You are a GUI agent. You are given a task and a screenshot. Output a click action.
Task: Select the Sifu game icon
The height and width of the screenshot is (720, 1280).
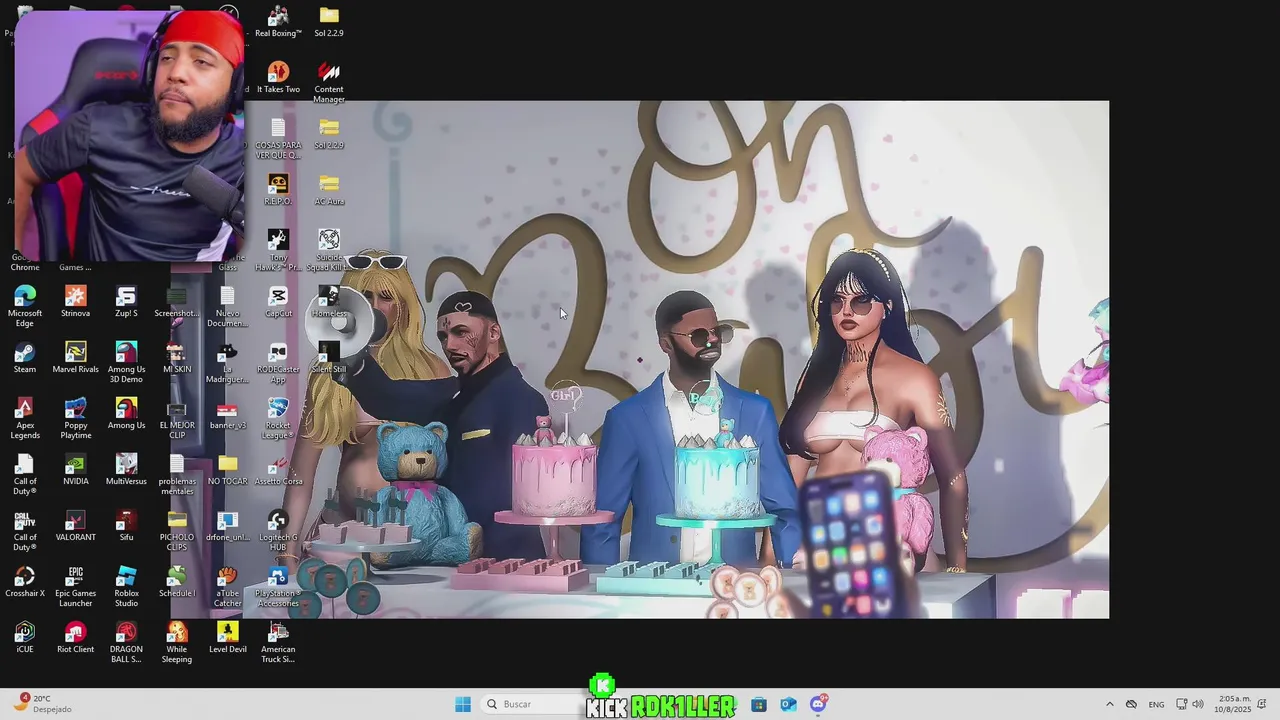pos(126,525)
